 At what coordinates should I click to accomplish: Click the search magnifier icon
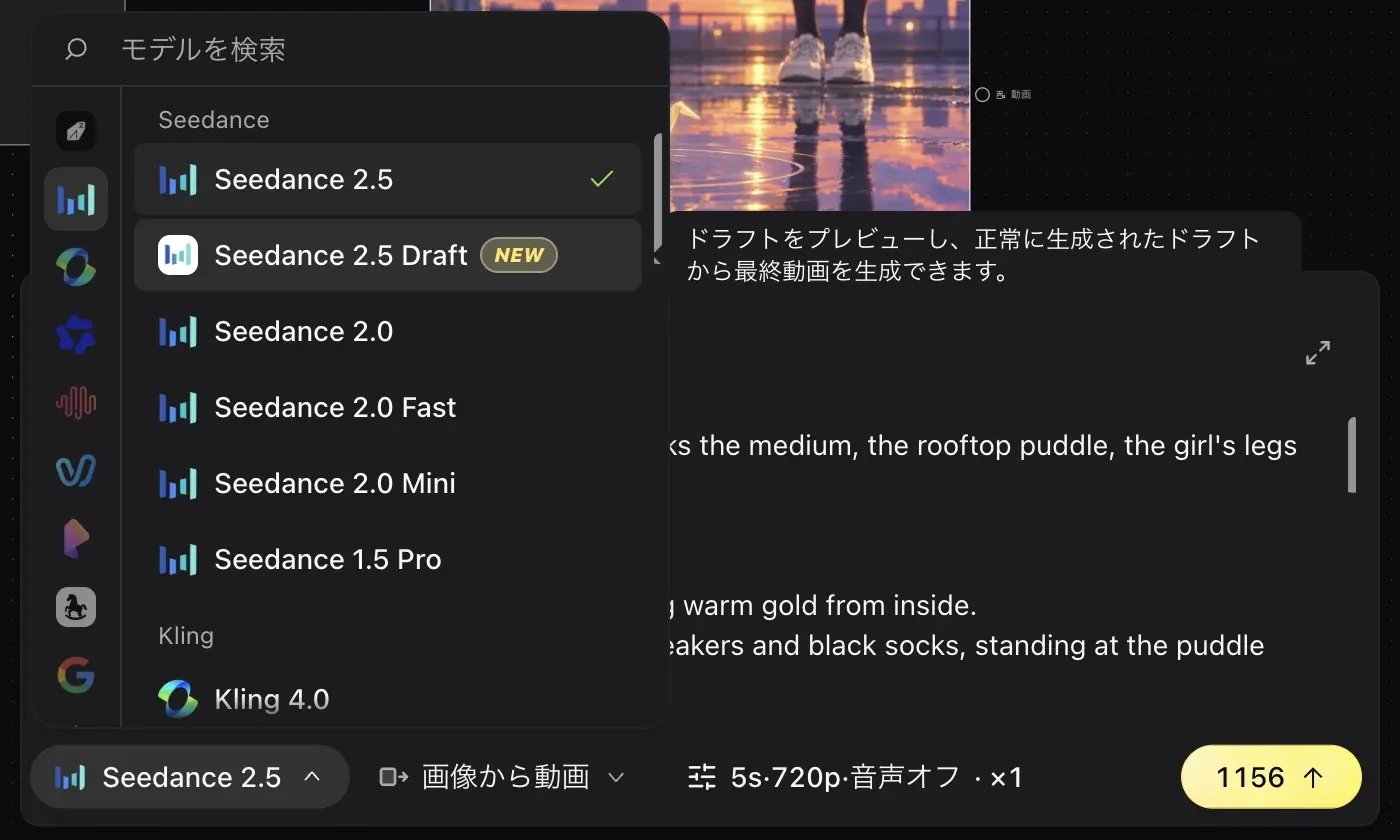pyautogui.click(x=76, y=49)
